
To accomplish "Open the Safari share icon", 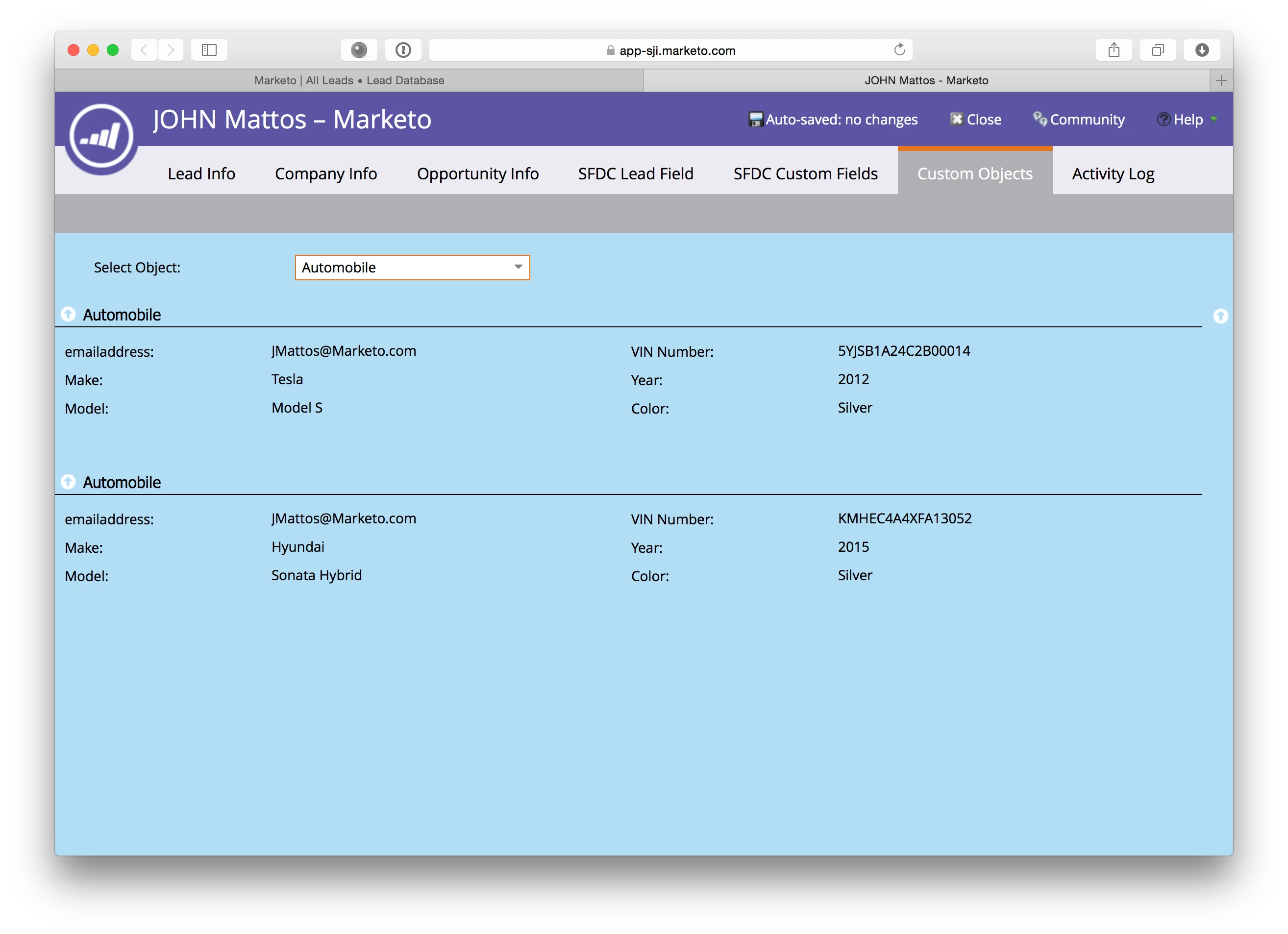I will click(x=1114, y=50).
